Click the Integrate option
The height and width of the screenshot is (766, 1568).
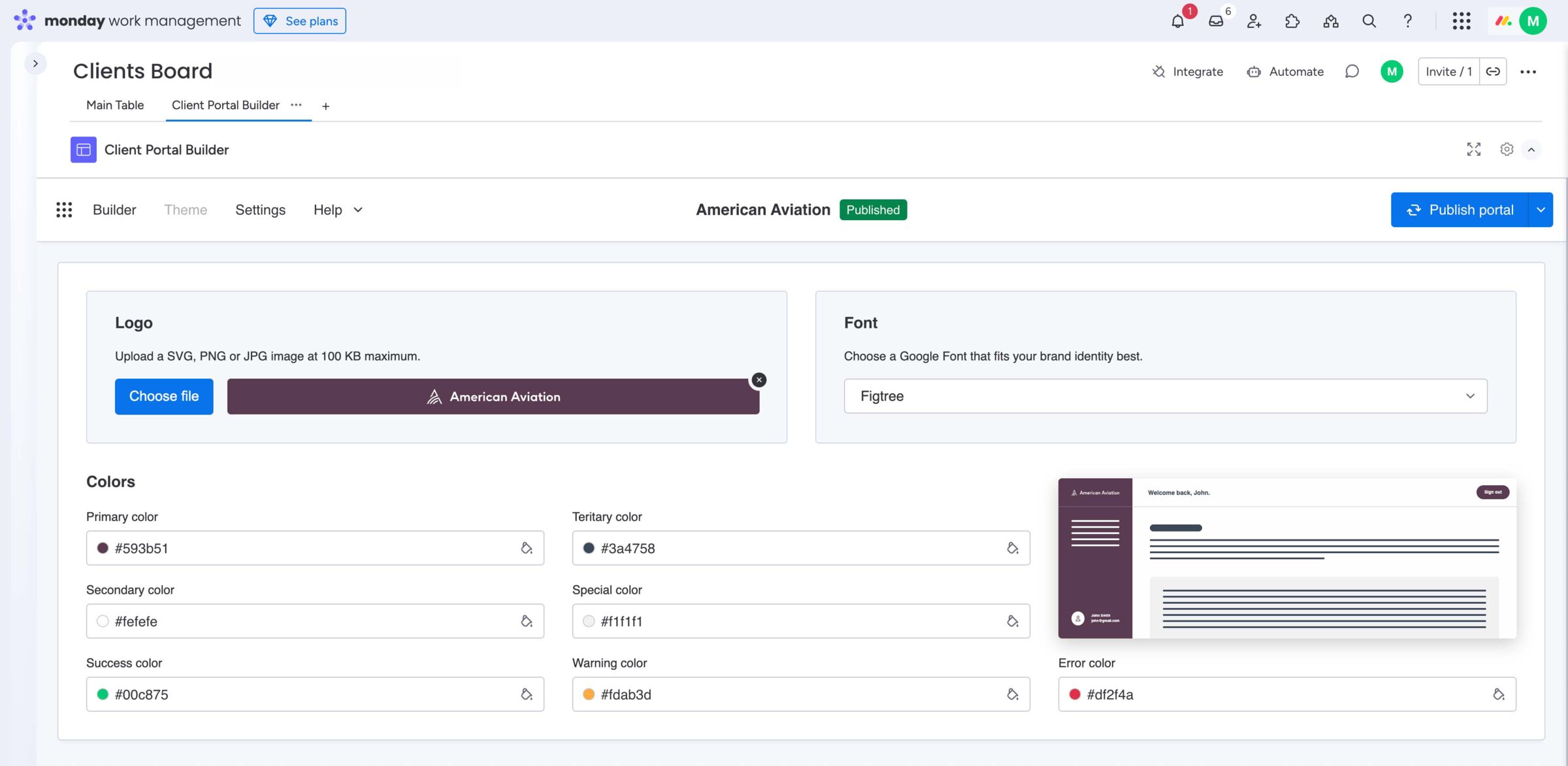click(x=1187, y=72)
